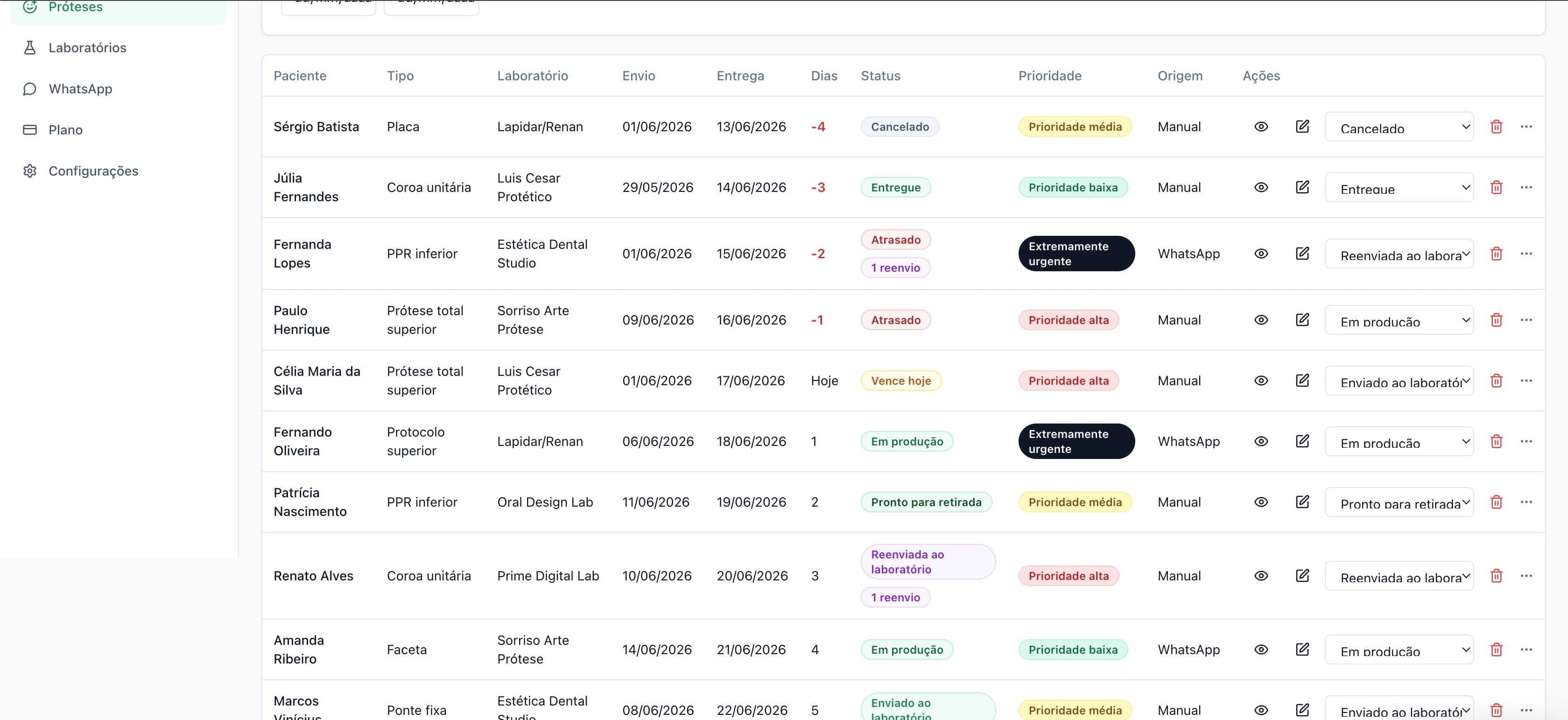
Task: Click Fernanda Lopes' 1 reenvio badge
Action: pos(895,268)
